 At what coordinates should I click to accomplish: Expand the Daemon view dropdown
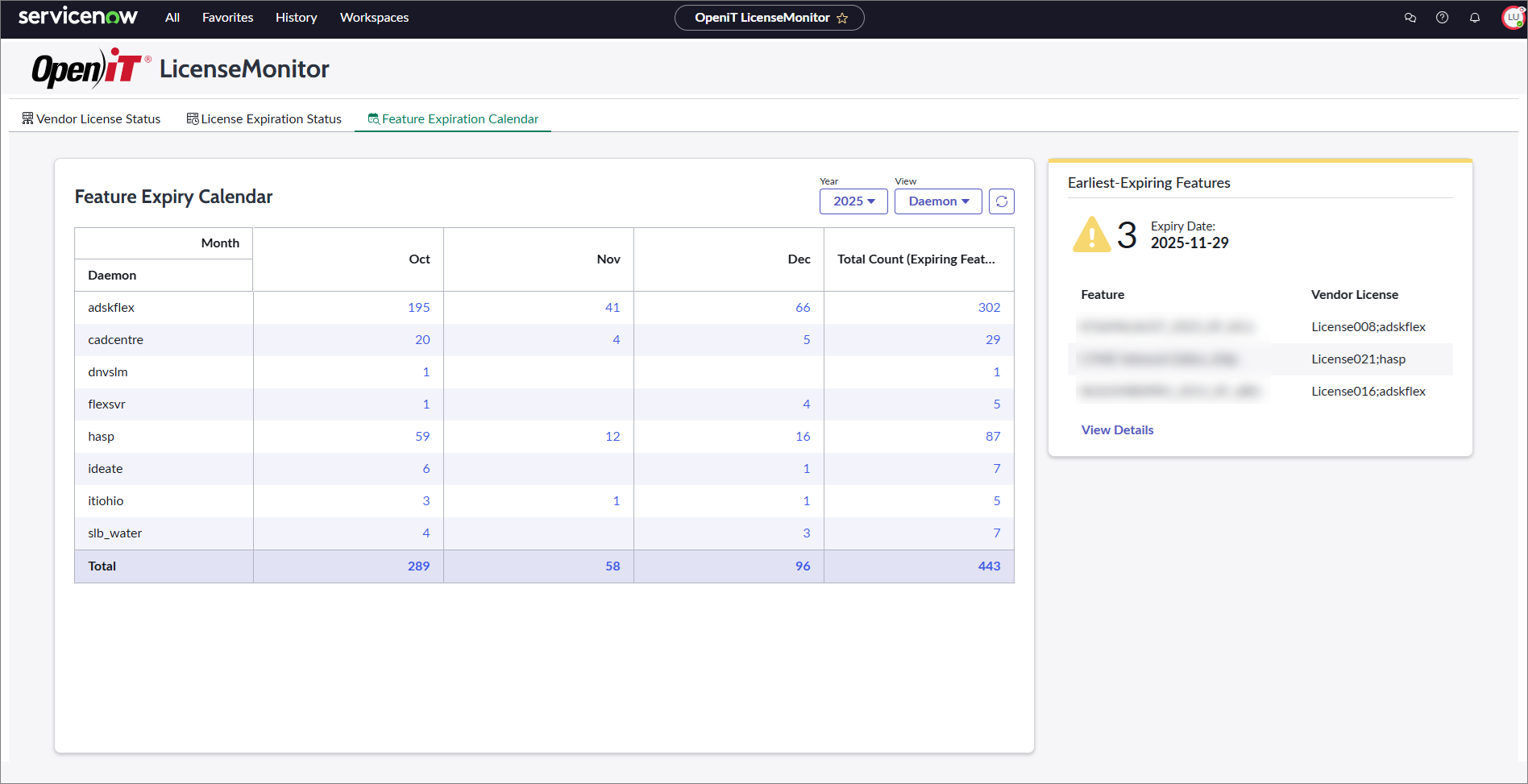[x=938, y=201]
